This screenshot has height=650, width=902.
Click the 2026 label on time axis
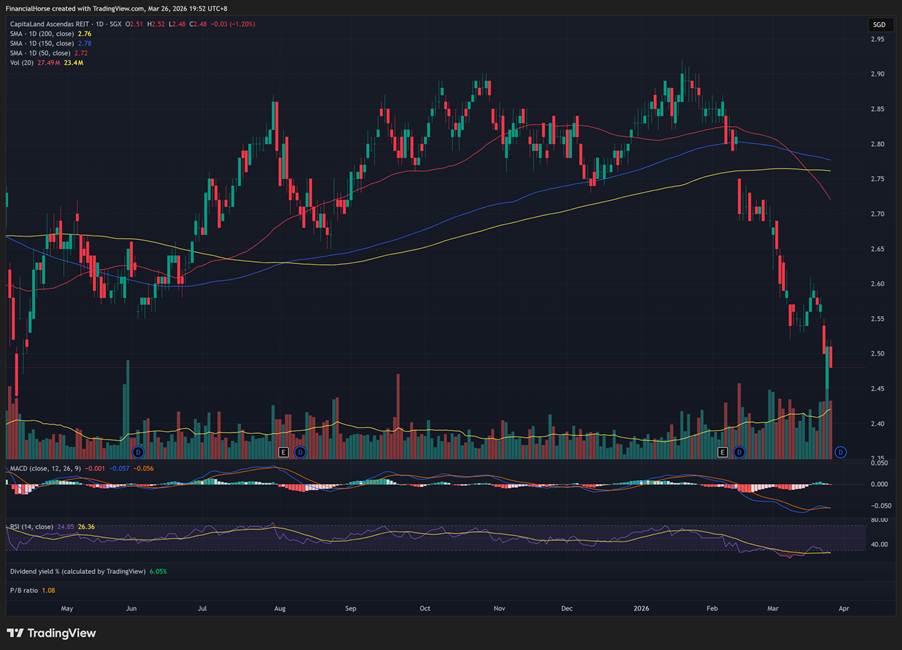[x=641, y=607]
